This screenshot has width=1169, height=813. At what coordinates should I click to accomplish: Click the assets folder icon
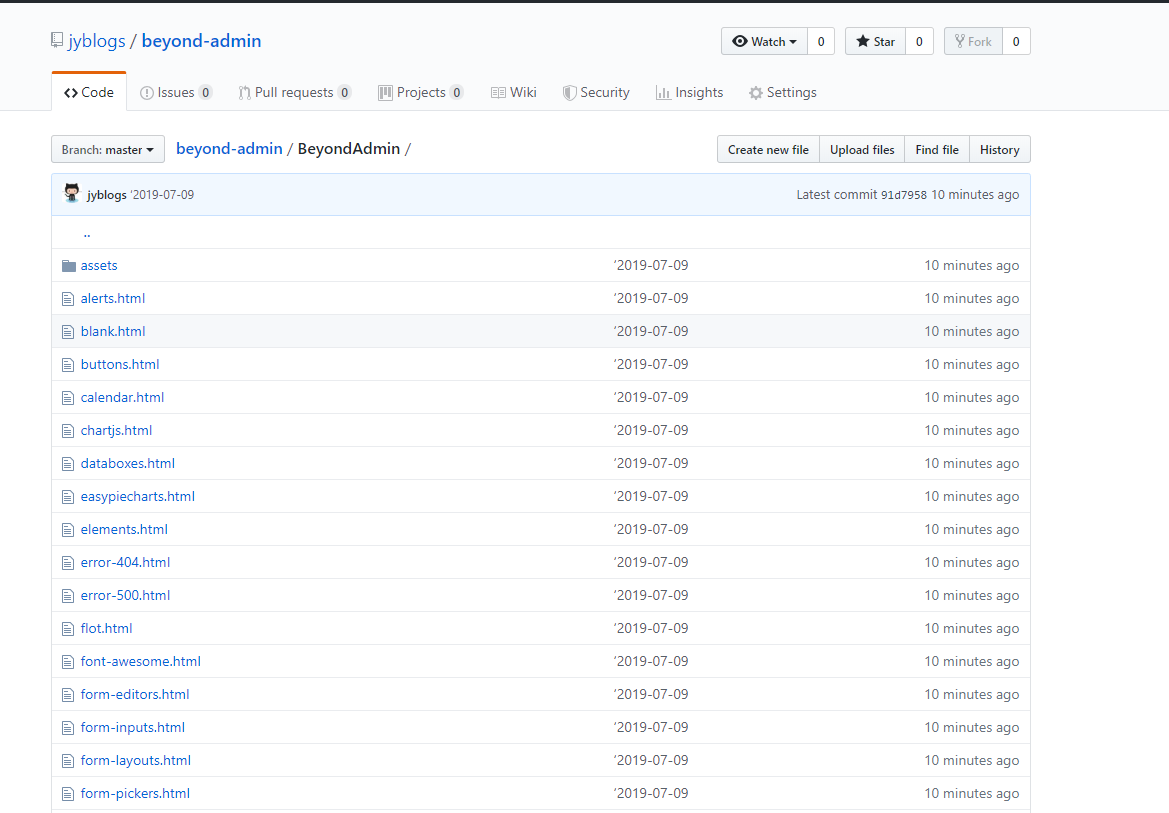tap(69, 266)
